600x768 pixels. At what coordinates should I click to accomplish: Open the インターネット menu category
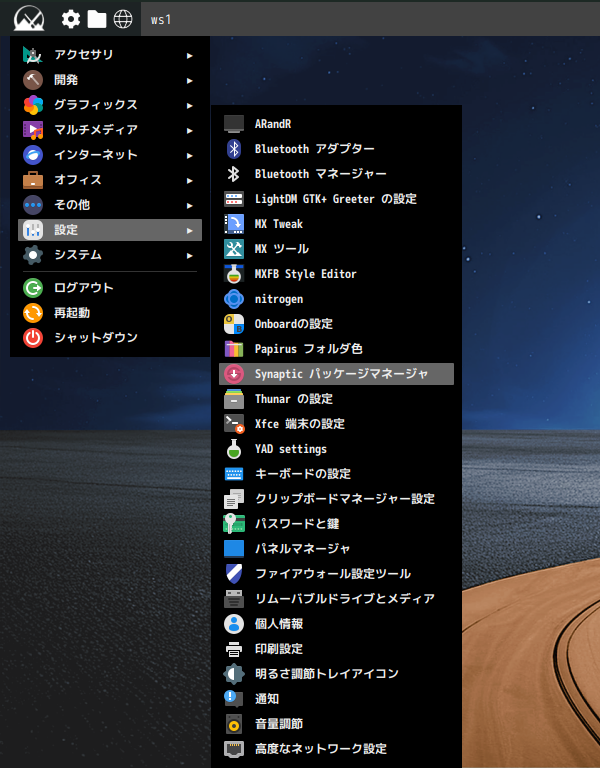[110, 155]
